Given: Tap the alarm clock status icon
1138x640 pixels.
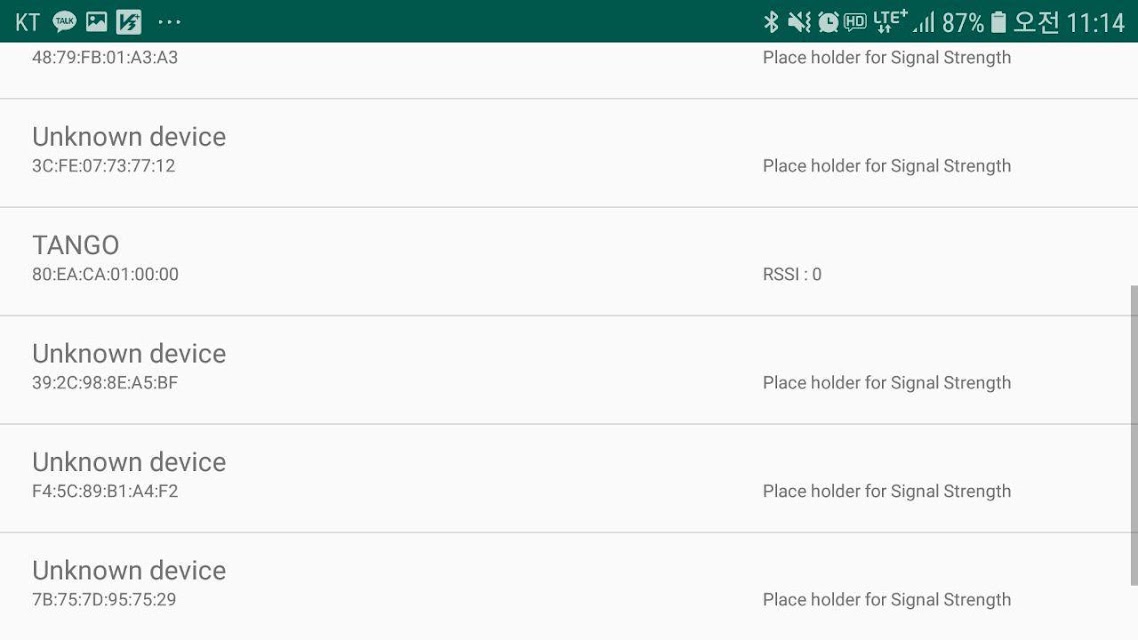Looking at the screenshot, I should point(828,22).
